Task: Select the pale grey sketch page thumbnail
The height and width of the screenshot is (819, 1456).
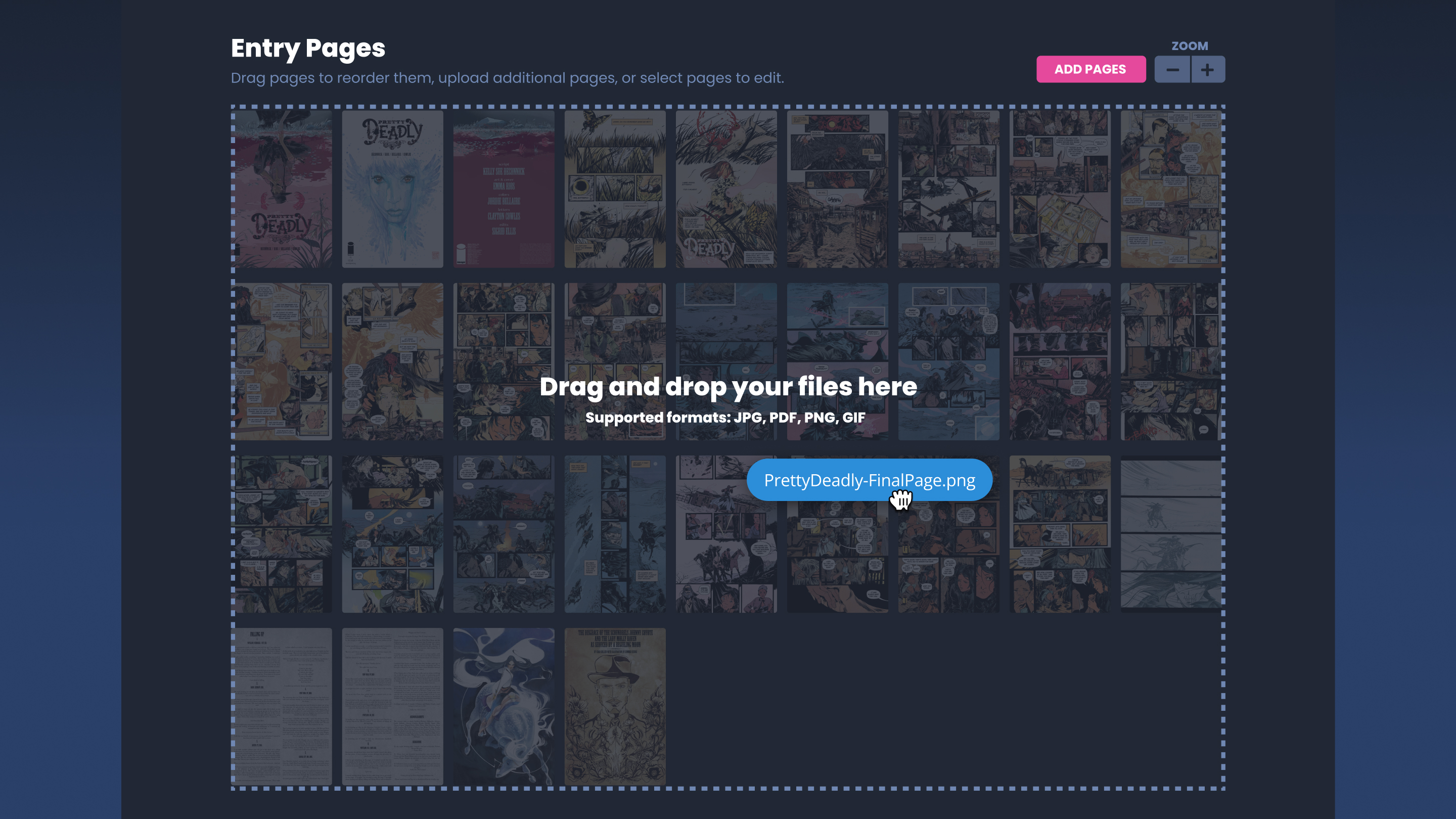Action: pyautogui.click(x=1171, y=534)
